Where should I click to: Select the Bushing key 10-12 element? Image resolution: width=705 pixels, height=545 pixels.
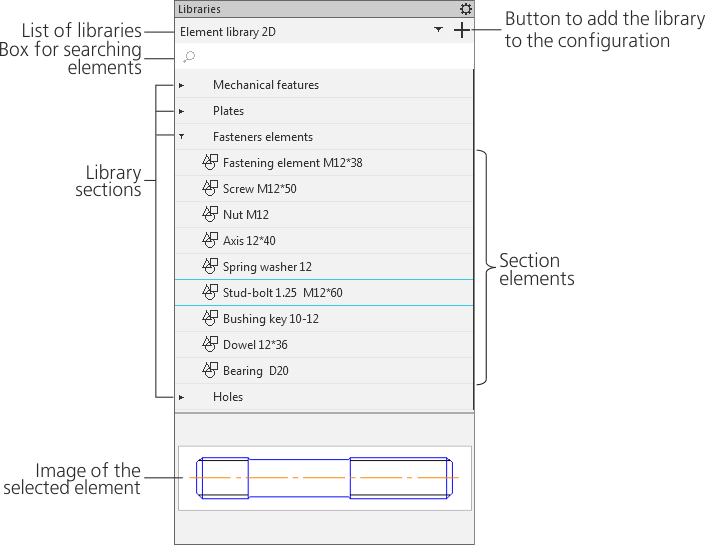coord(270,319)
